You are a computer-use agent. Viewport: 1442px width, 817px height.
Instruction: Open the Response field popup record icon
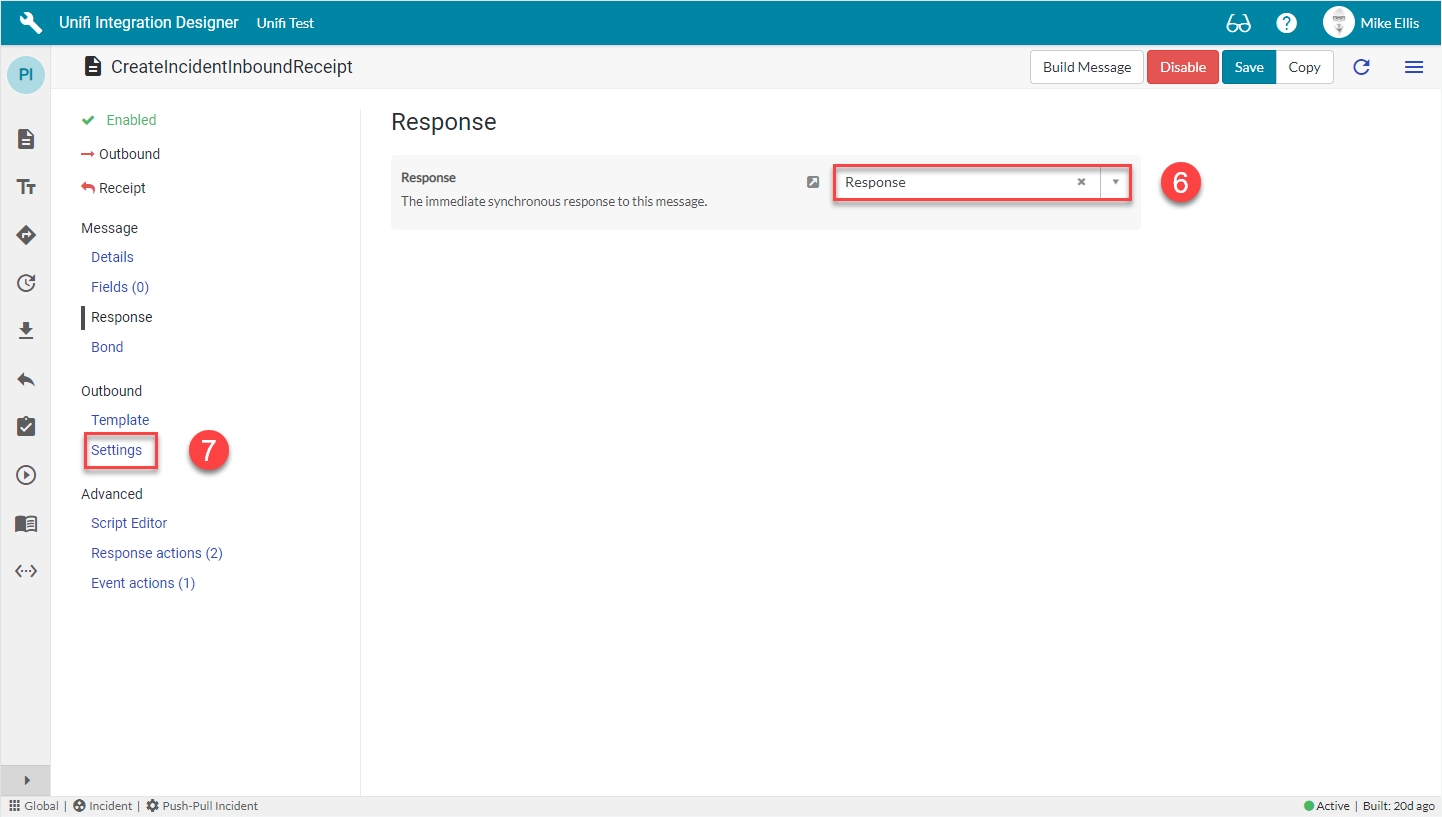pos(813,182)
